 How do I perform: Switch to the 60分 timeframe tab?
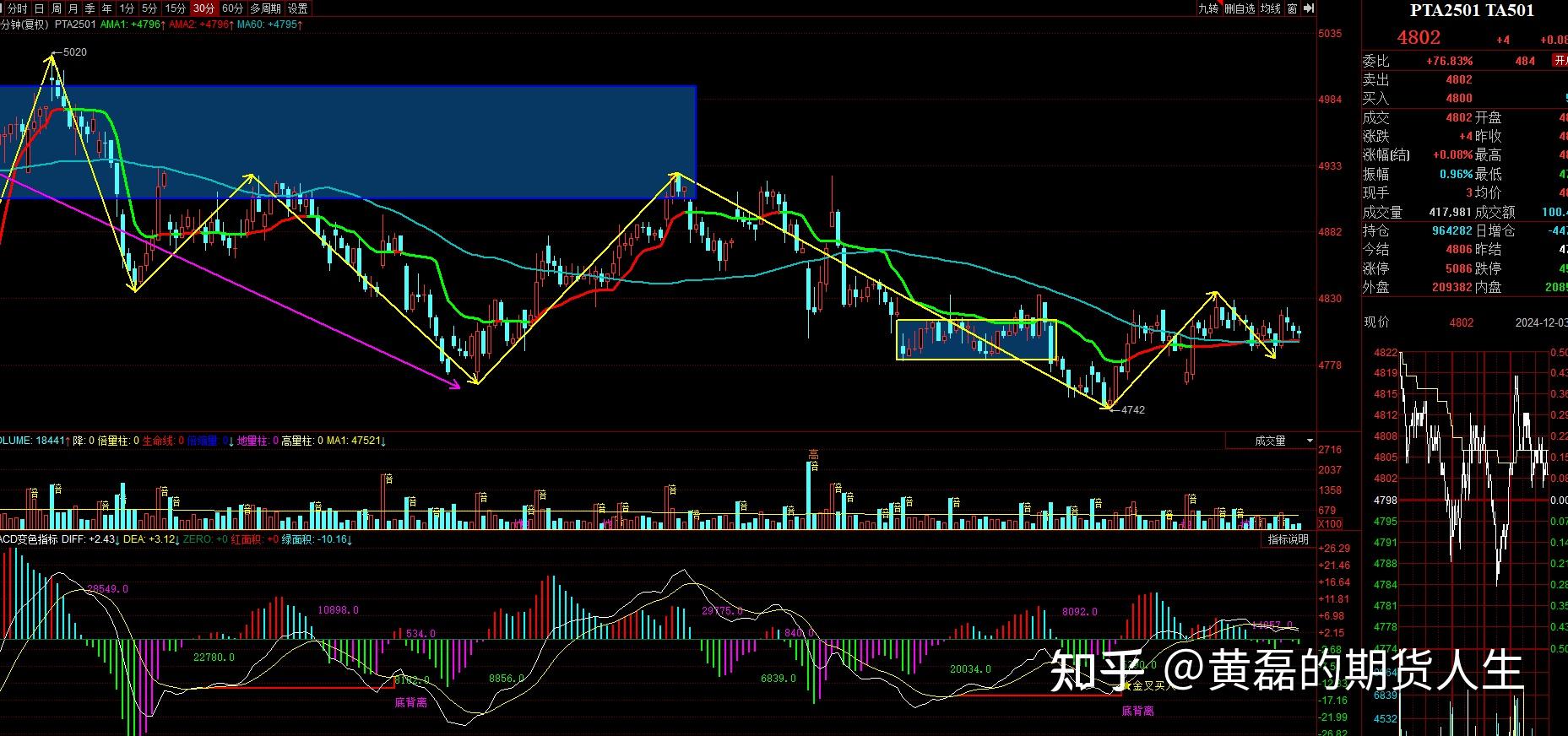point(232,8)
